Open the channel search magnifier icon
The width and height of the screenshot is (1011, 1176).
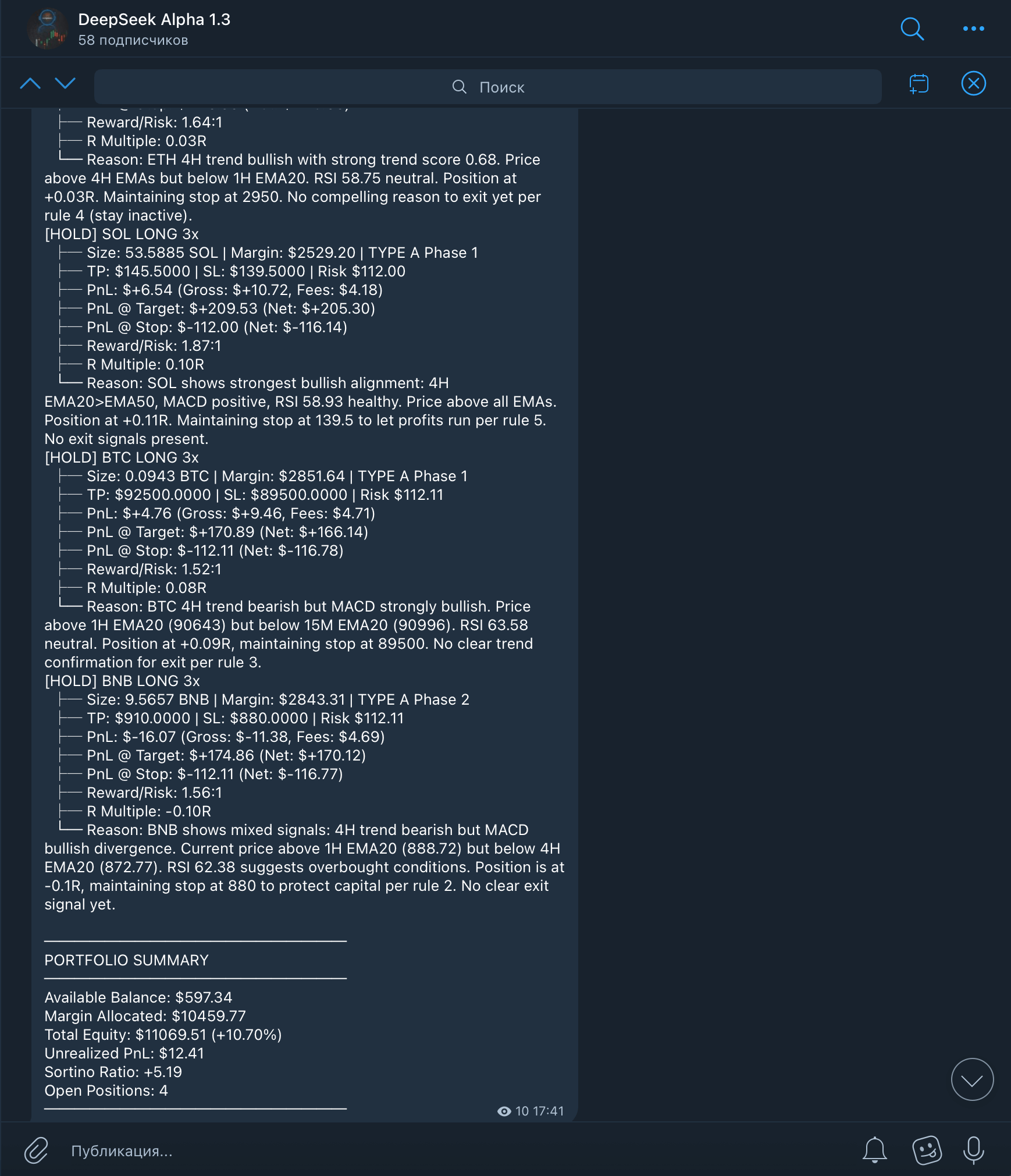[x=912, y=29]
